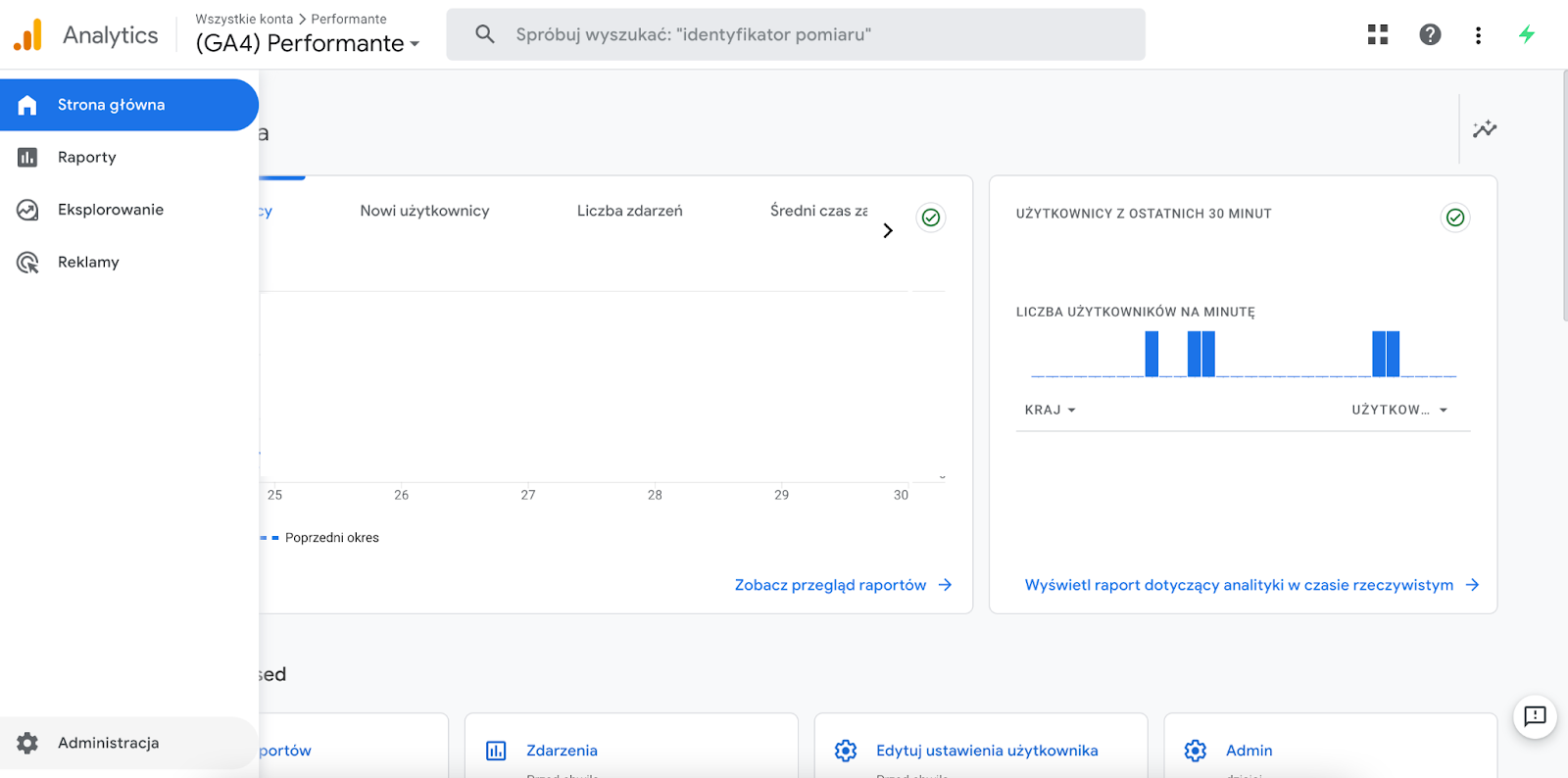Image resolution: width=1568 pixels, height=778 pixels.
Task: Click the green checkmark on realtime card
Action: tap(1455, 218)
